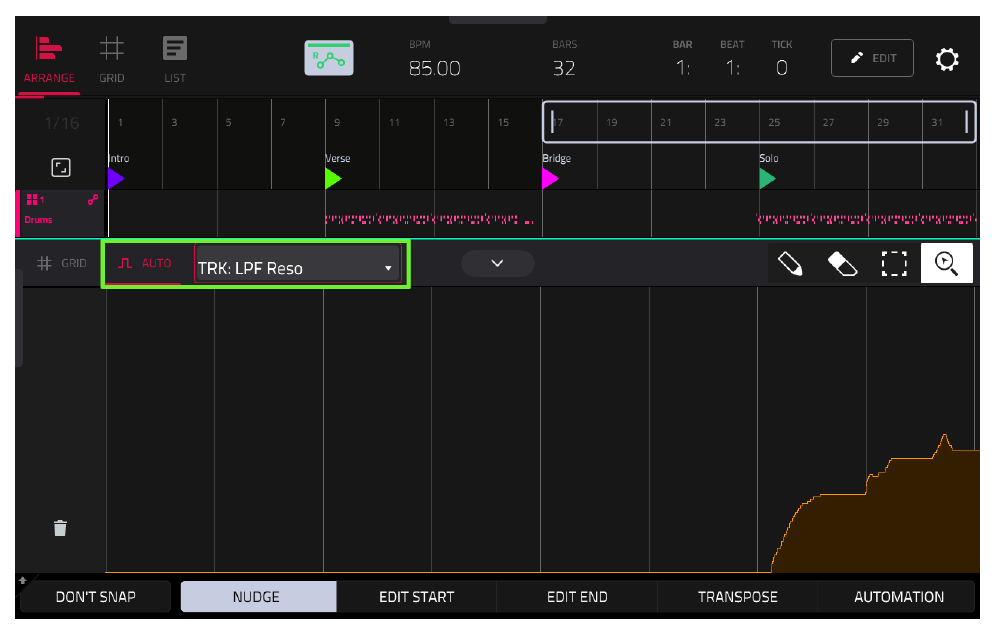
Task: Click the drum pads icon on track 1
Action: pos(32,200)
